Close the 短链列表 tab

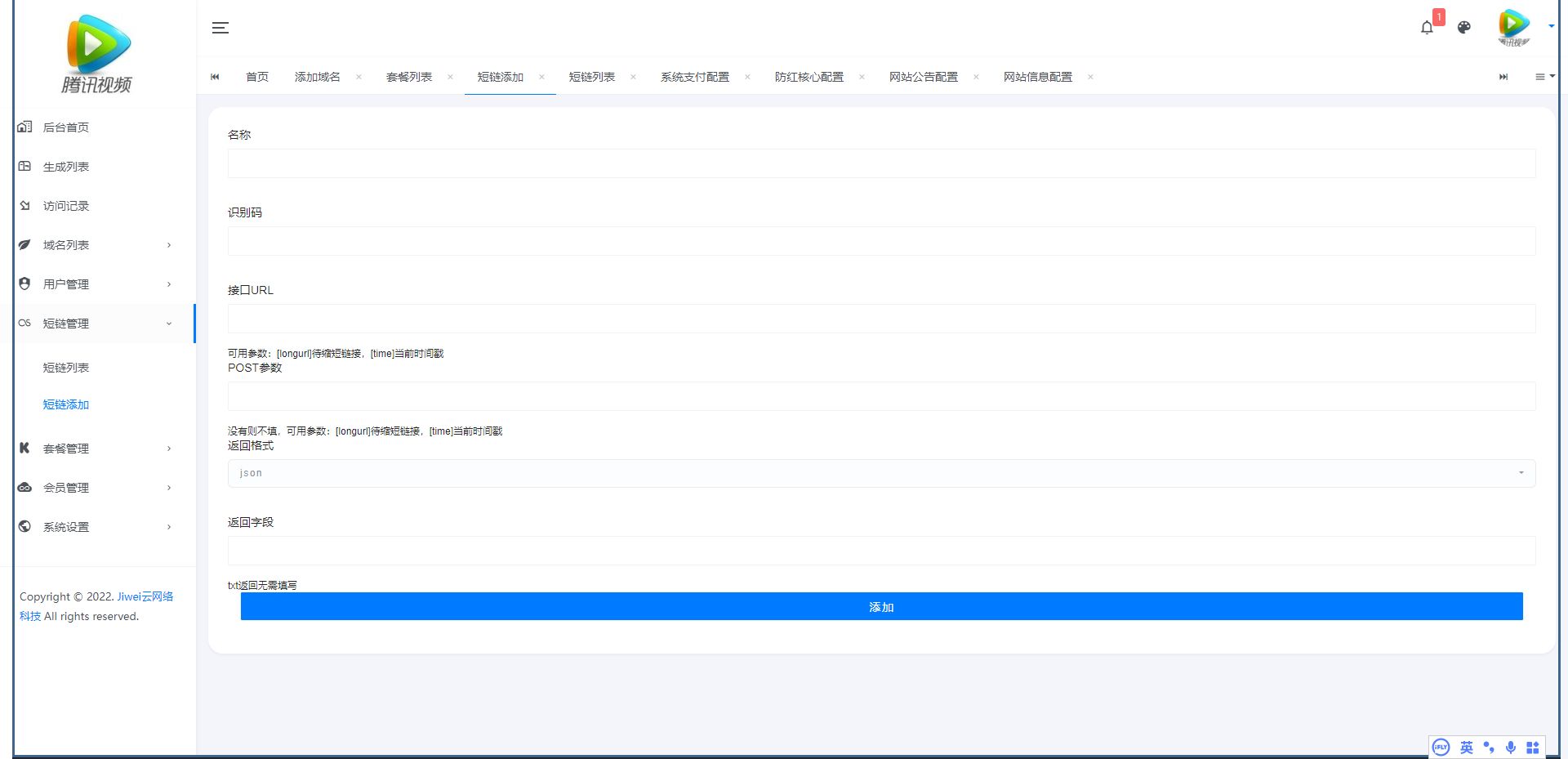[x=633, y=77]
